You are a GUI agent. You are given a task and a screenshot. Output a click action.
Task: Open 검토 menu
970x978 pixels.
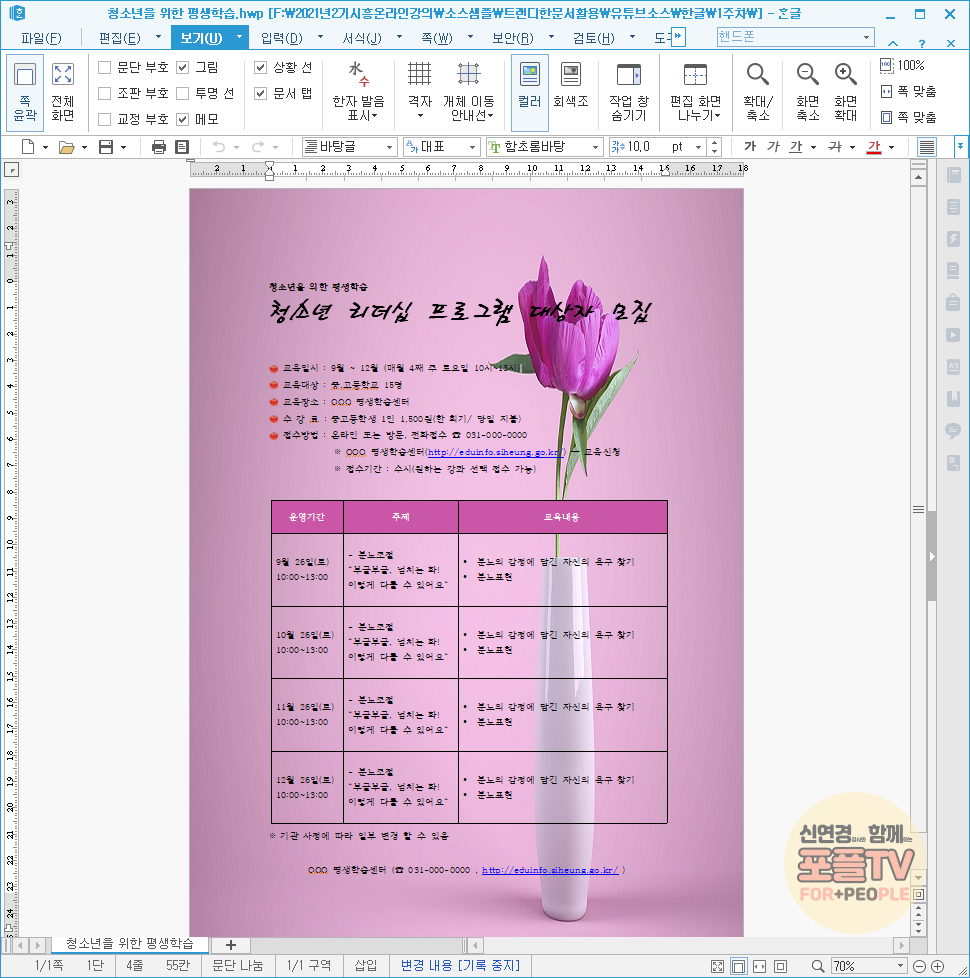594,38
